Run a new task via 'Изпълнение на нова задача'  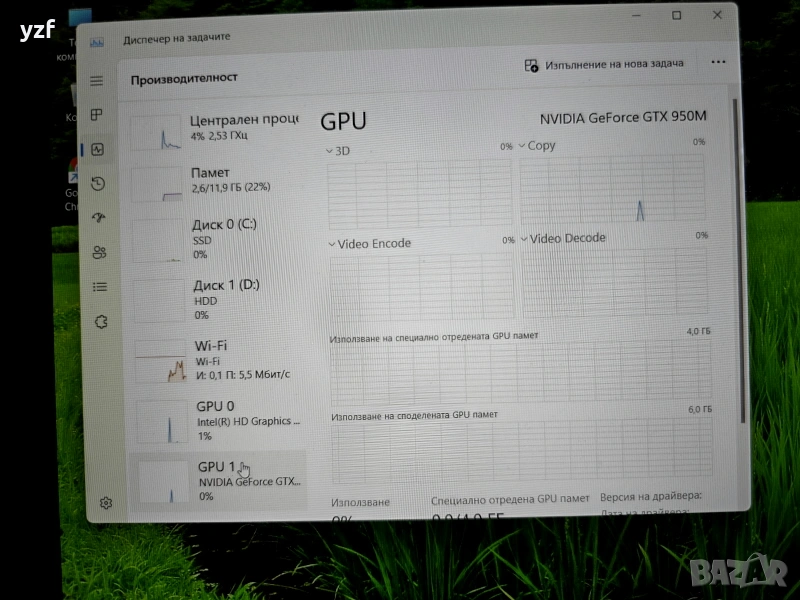604,64
